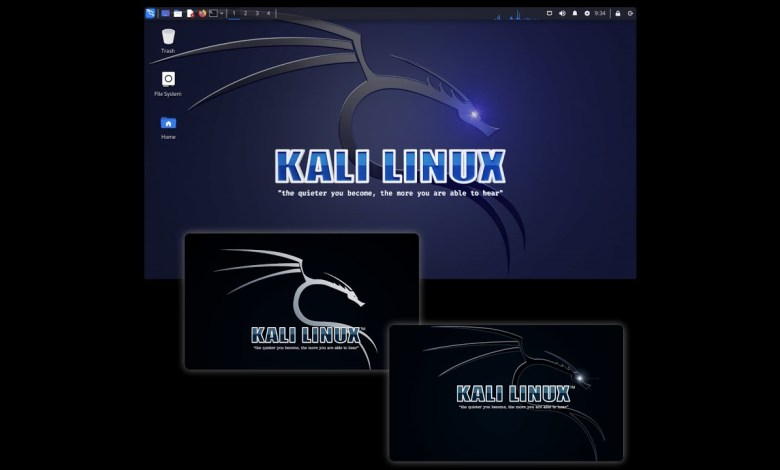Click the CPU graph monitor in the panel

[516, 14]
